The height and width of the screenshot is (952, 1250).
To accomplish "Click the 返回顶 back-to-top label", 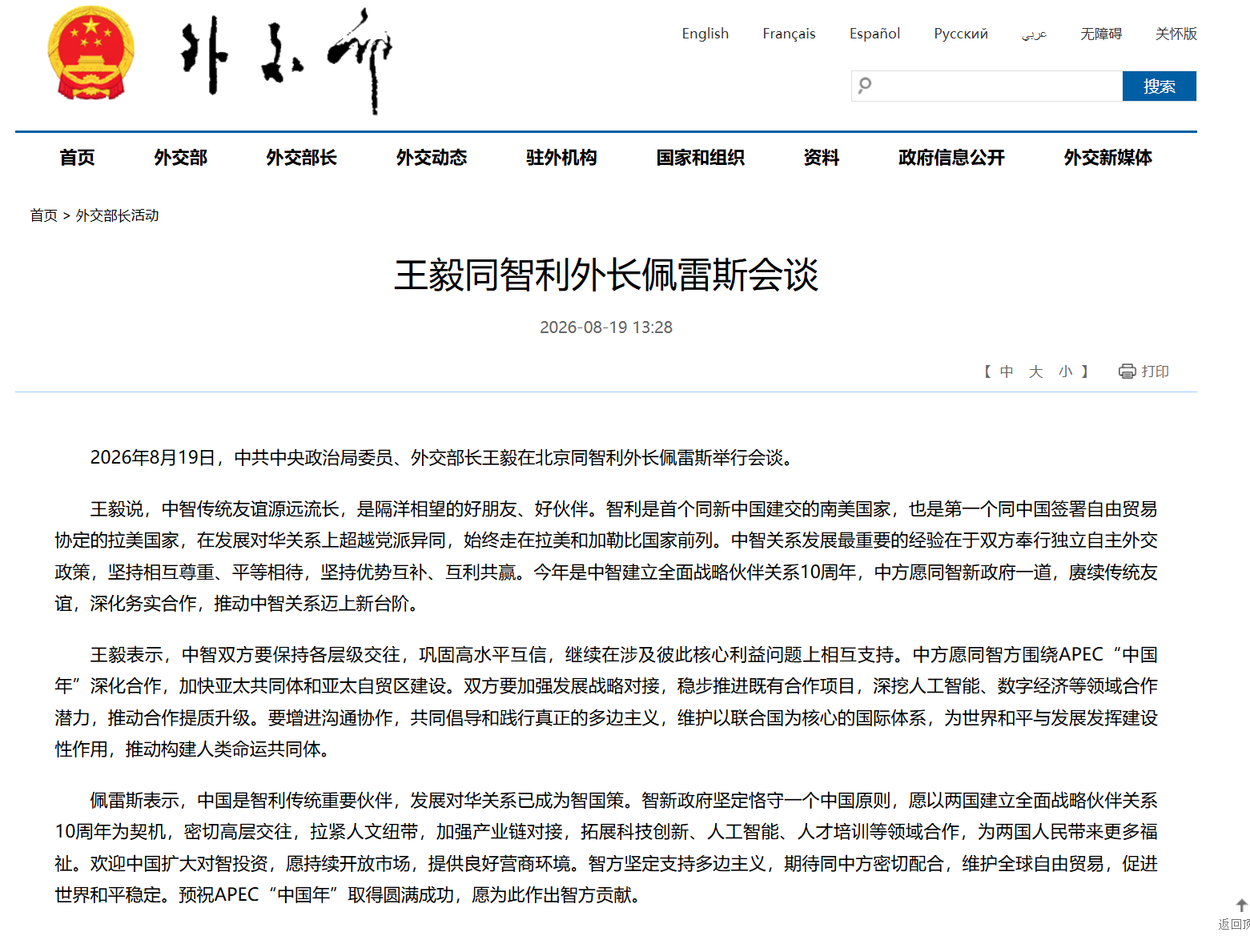I will (x=1234, y=925).
